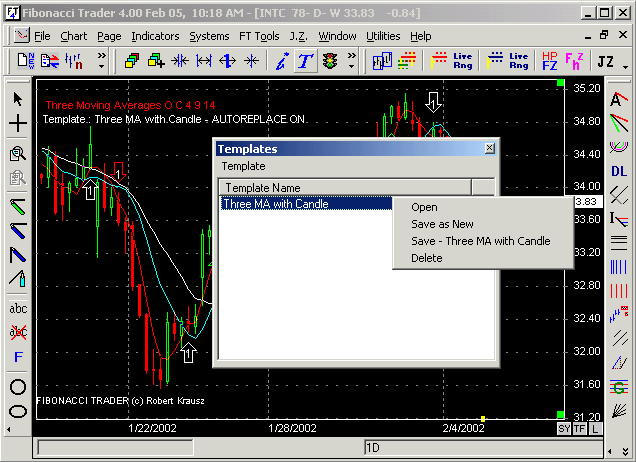Select the diagonal blue pencil line tool

tap(17, 255)
